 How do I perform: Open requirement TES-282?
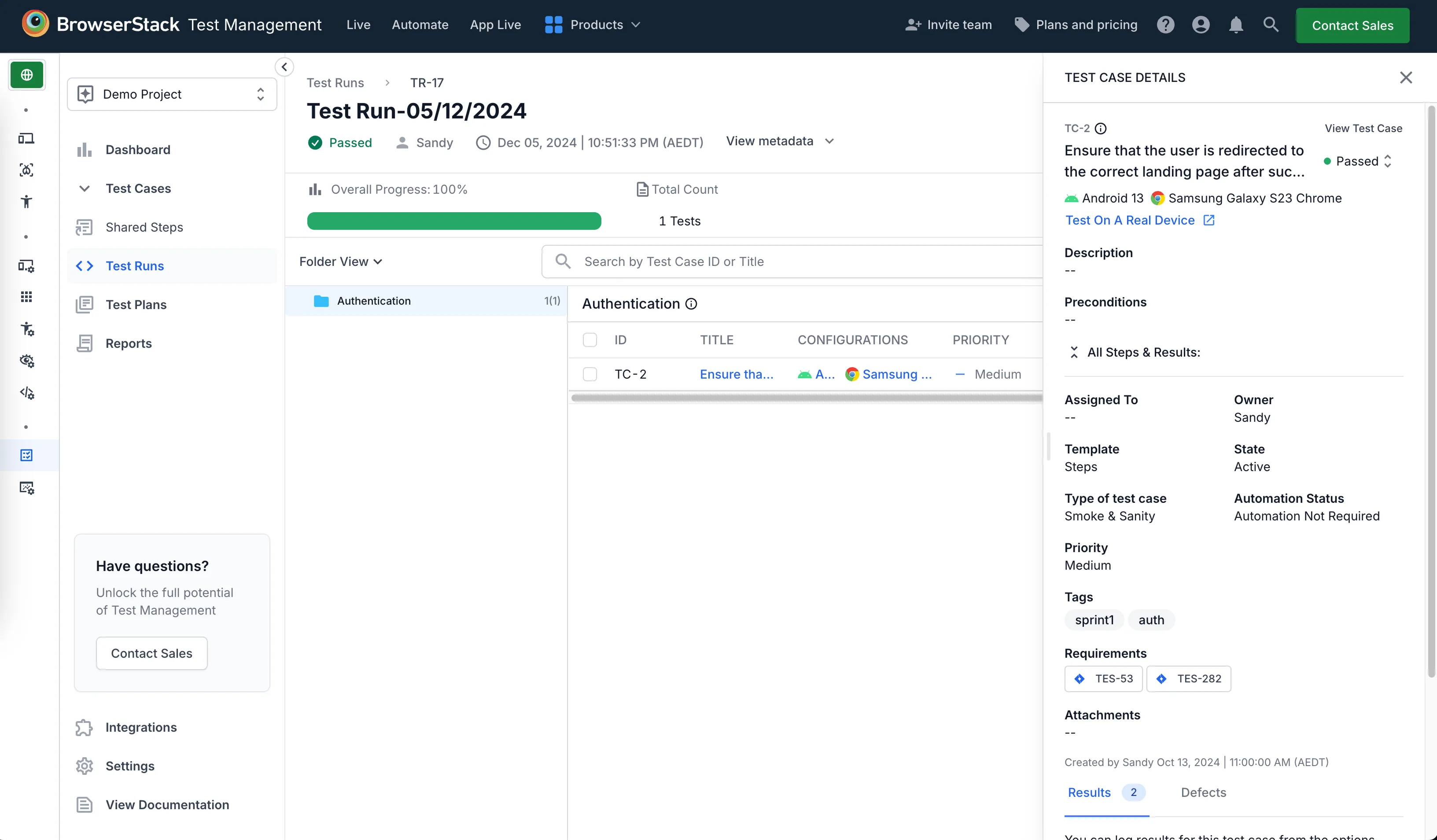click(x=1188, y=678)
